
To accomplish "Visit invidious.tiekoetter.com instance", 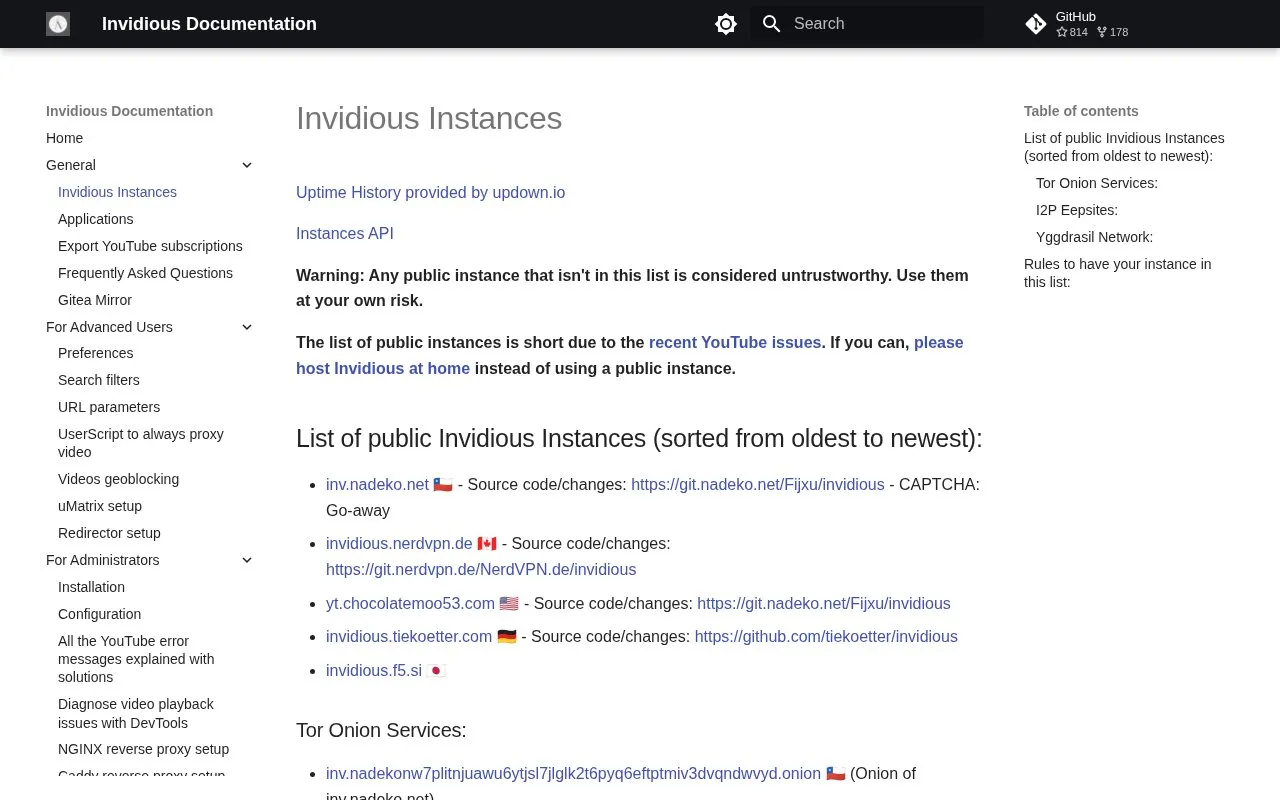I will click(409, 636).
